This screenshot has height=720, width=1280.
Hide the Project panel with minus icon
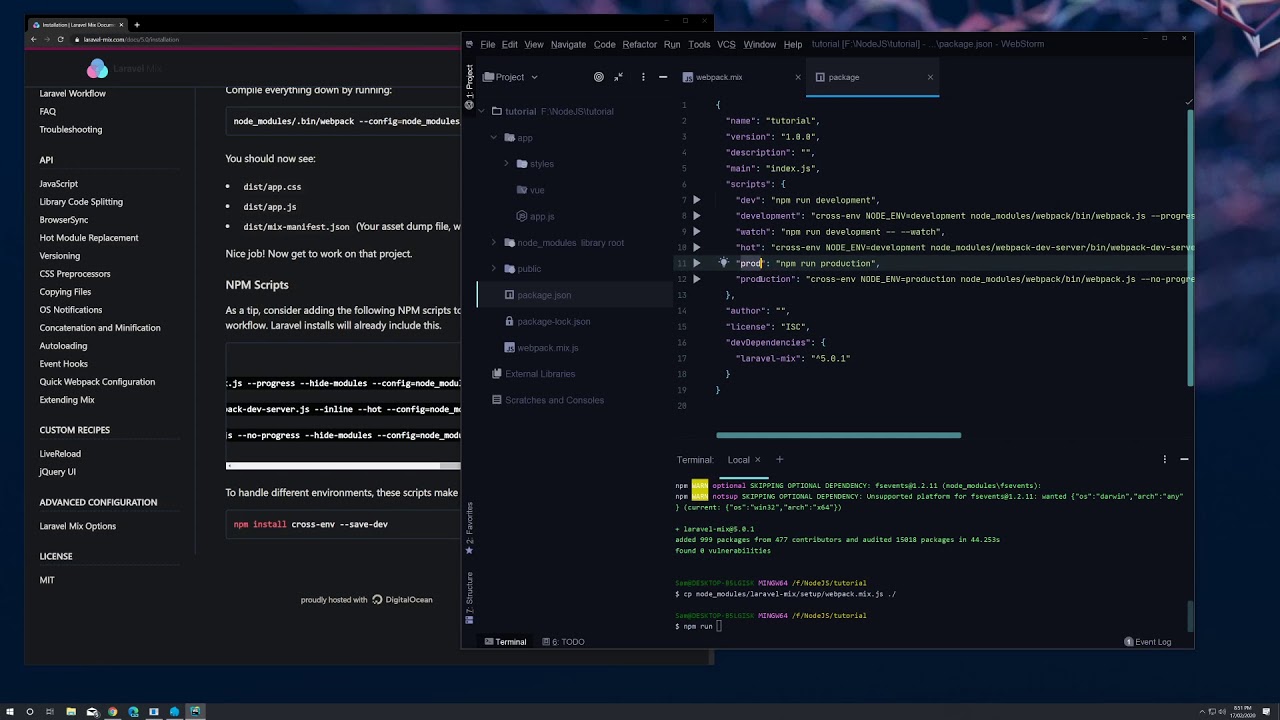tap(662, 77)
